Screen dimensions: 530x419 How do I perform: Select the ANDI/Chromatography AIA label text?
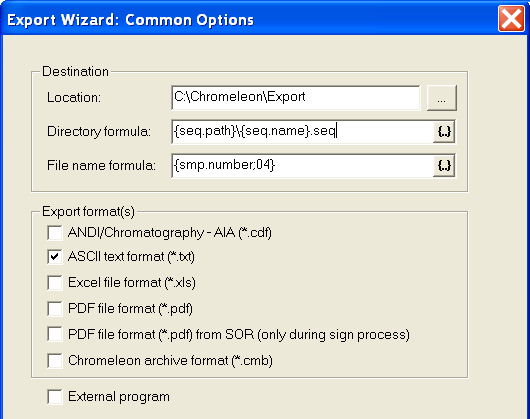tap(170, 233)
